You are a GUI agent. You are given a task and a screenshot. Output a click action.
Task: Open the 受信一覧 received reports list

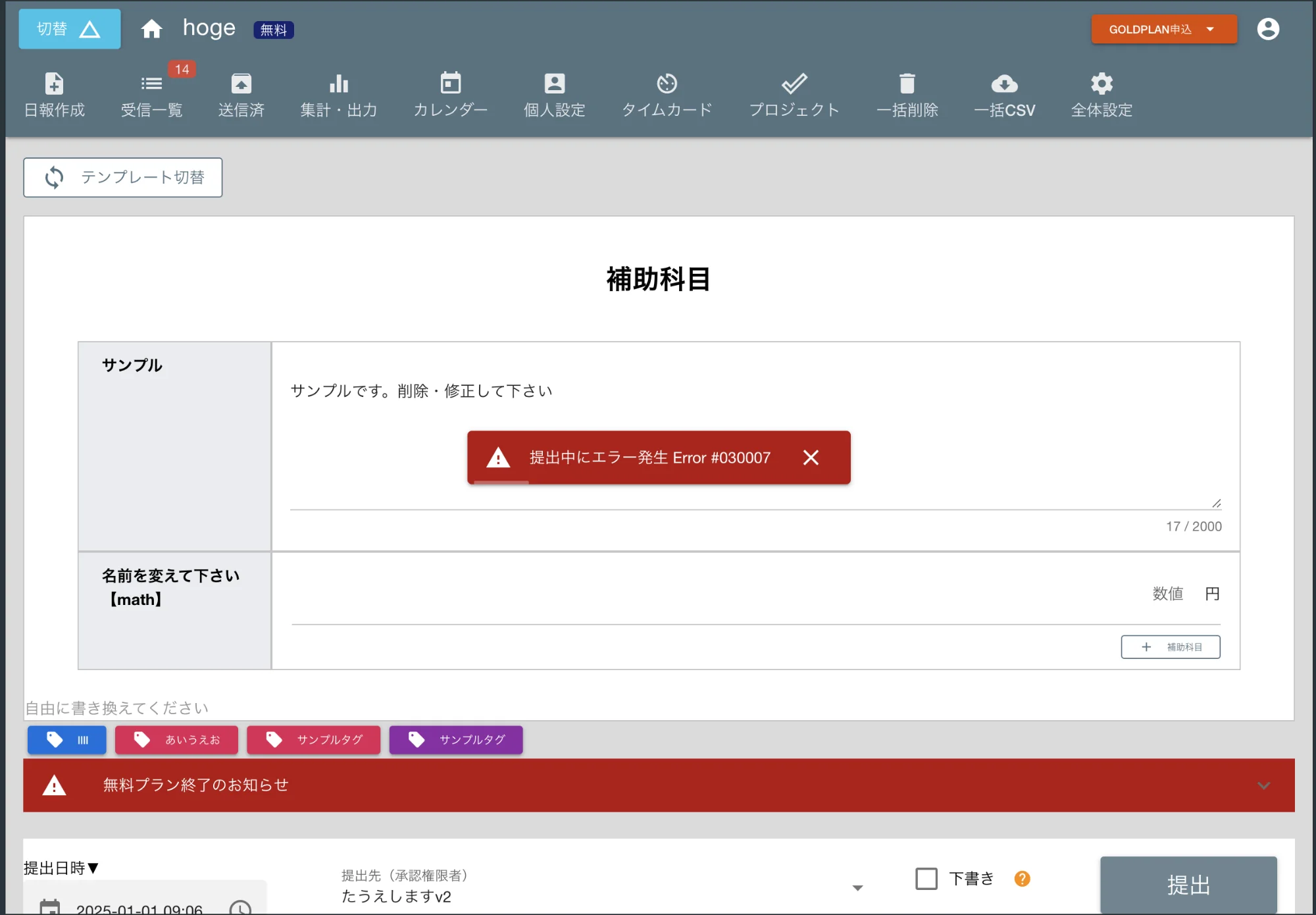[x=151, y=94]
